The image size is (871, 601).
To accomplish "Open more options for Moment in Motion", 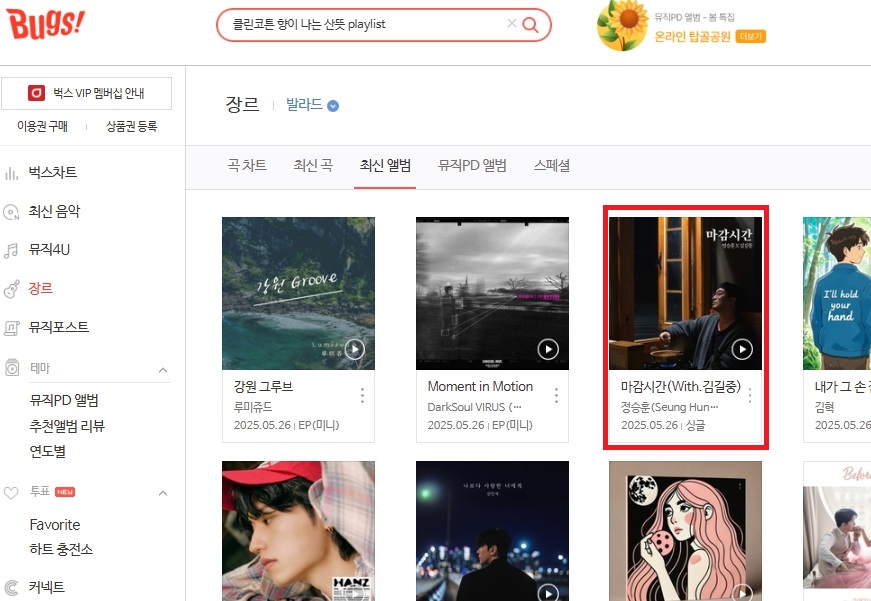I will tap(556, 395).
